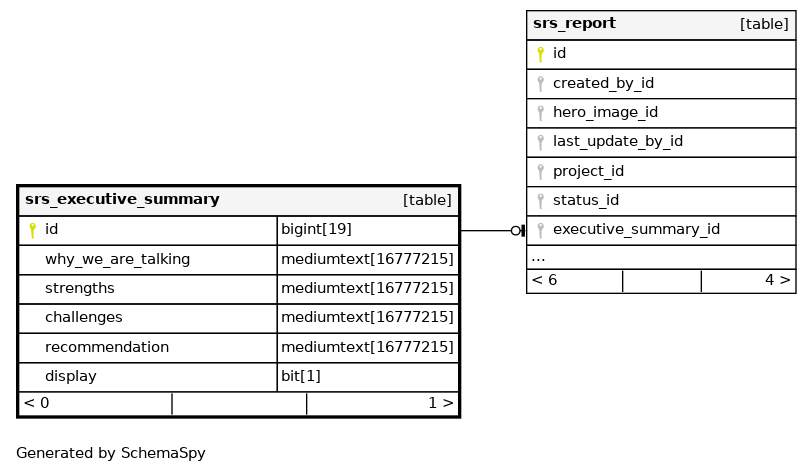The width and height of the screenshot is (812, 473).
Task: Click the Generated by SchemaSpy text
Action: (111, 453)
